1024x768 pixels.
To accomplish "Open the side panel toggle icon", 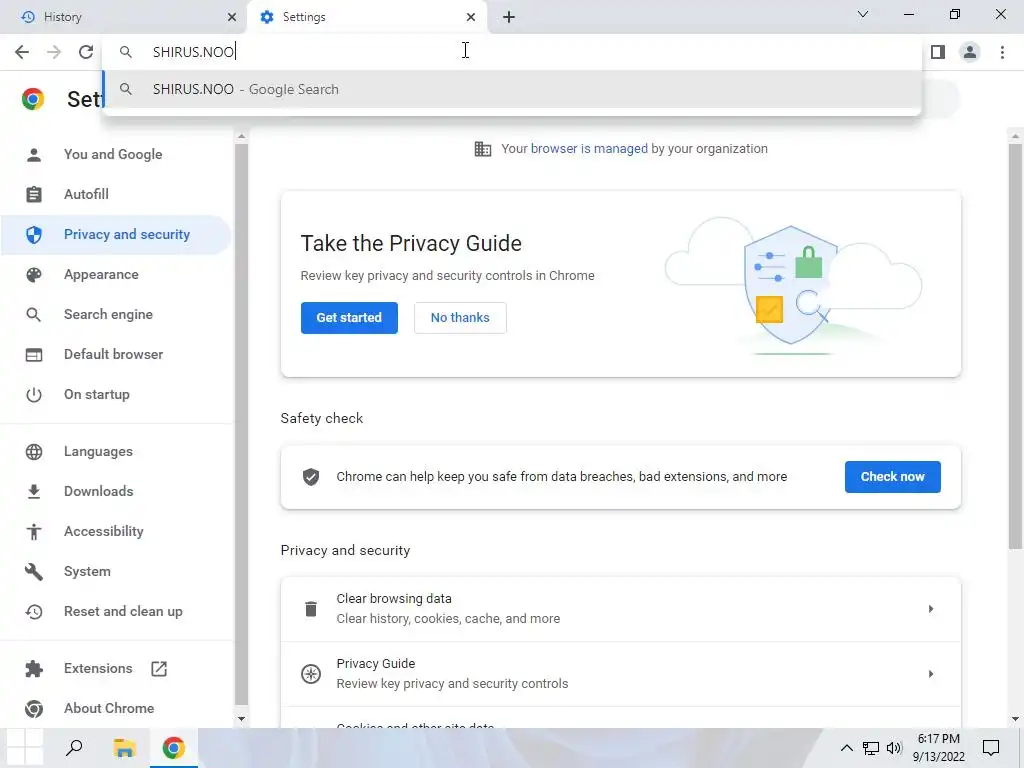I will [938, 52].
